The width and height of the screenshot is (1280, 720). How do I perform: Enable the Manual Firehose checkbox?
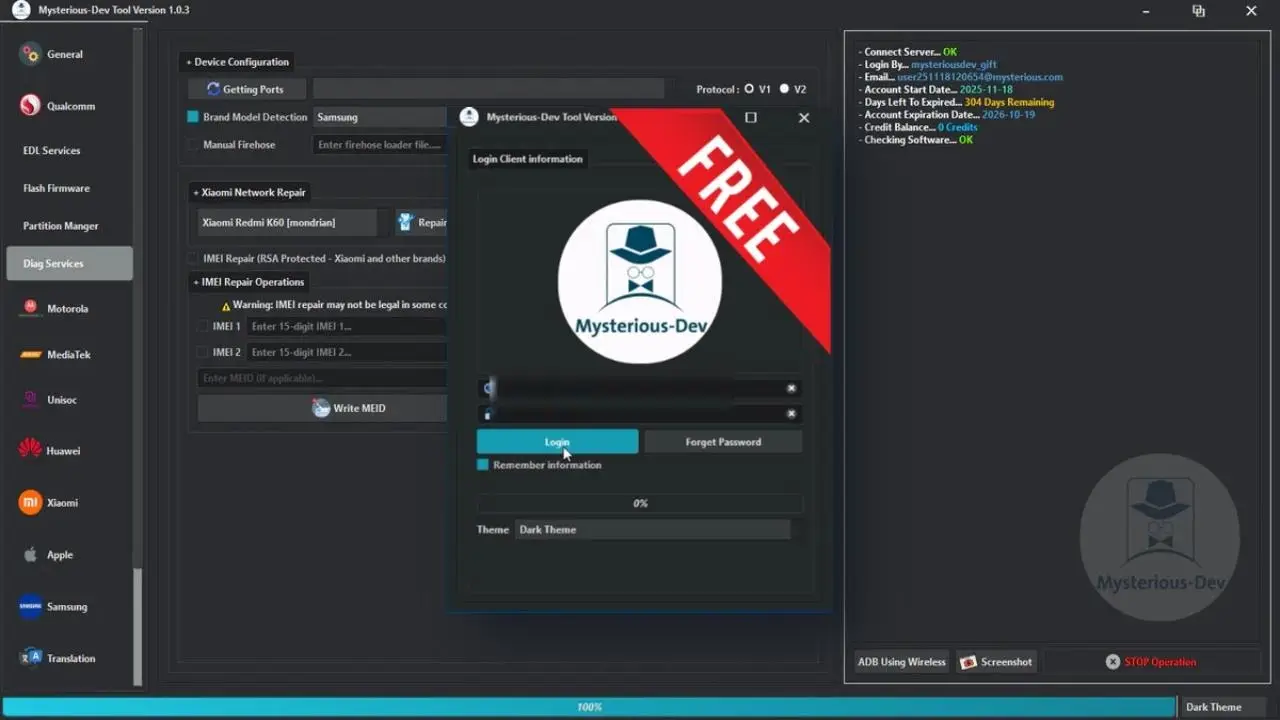(x=194, y=145)
